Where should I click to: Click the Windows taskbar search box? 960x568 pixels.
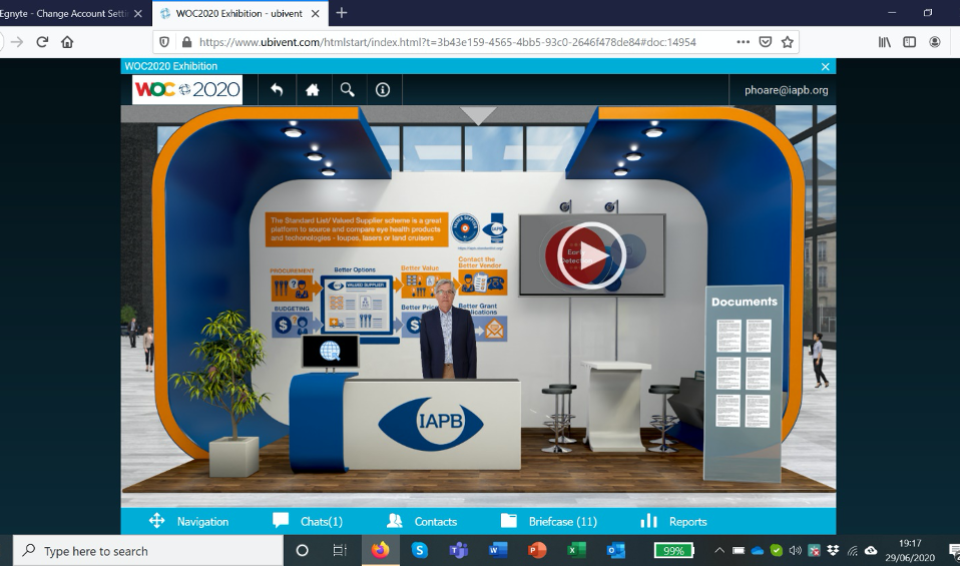point(148,551)
